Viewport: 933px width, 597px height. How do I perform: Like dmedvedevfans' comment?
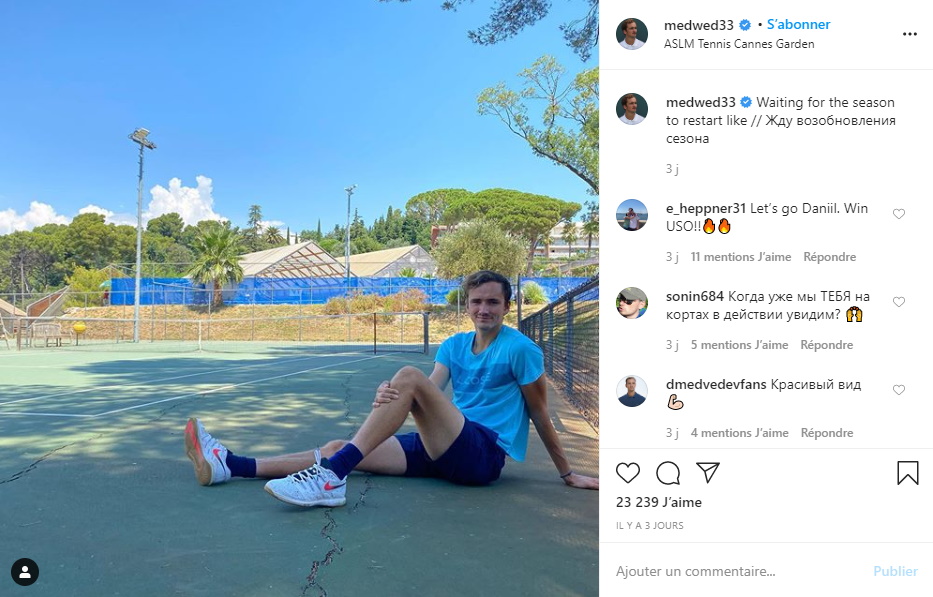tap(898, 390)
